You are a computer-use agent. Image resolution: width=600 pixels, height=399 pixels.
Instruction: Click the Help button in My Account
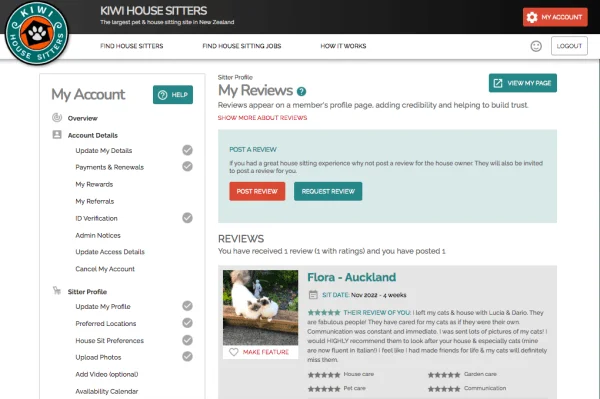[173, 94]
